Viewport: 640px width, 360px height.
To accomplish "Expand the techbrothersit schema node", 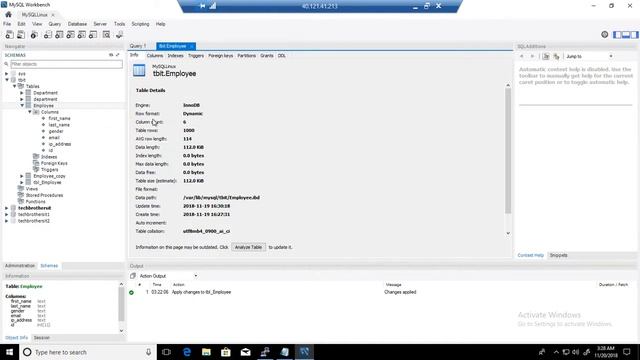I will pos(7,208).
